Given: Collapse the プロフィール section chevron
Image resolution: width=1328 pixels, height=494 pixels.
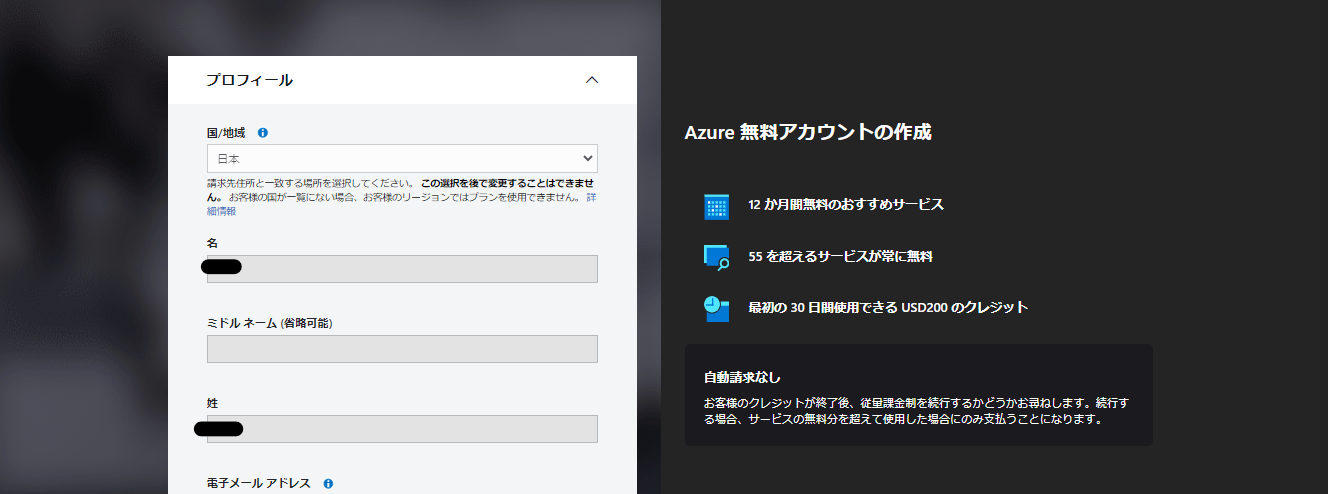Looking at the screenshot, I should click(592, 80).
